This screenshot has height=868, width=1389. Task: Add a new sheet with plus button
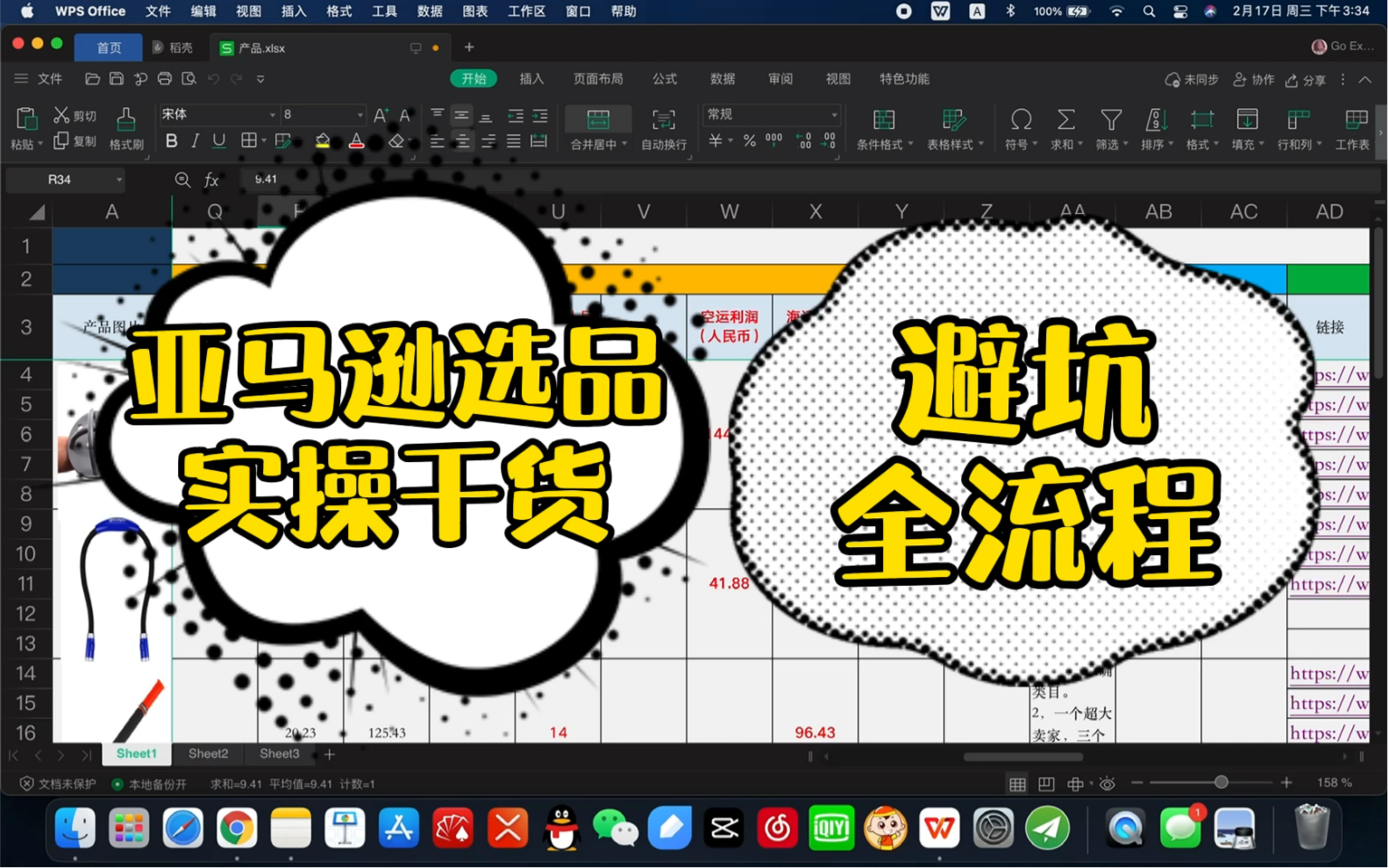pyautogui.click(x=330, y=754)
